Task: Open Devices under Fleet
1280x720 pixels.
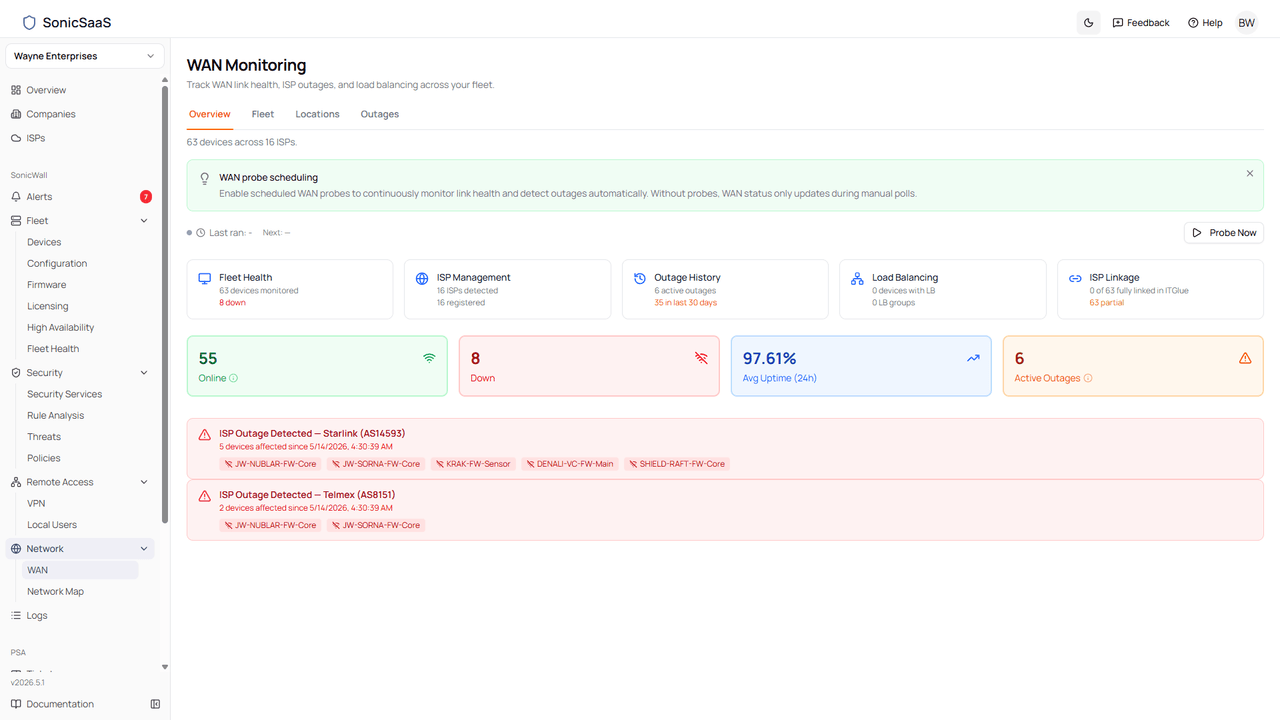Action: pos(44,242)
